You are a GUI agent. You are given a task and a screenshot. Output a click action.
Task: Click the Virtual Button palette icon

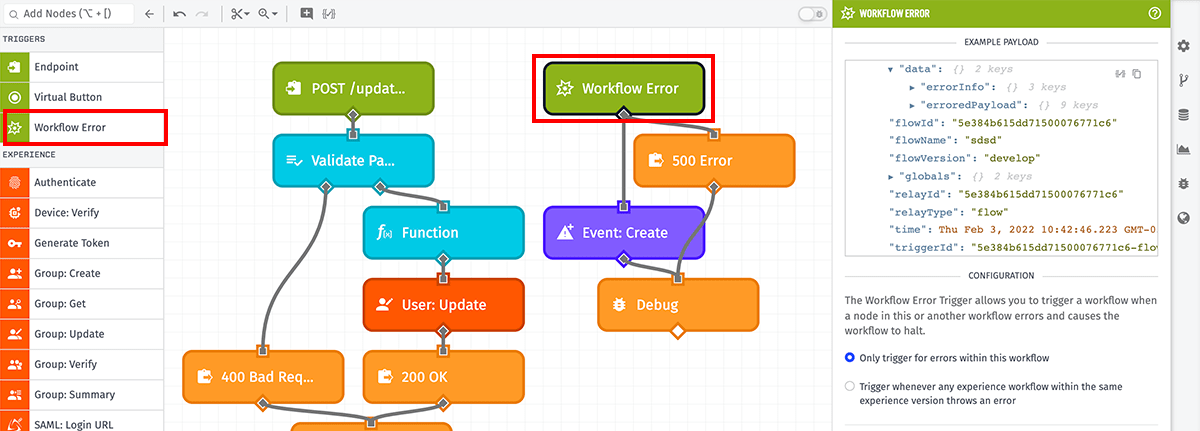[x=14, y=97]
